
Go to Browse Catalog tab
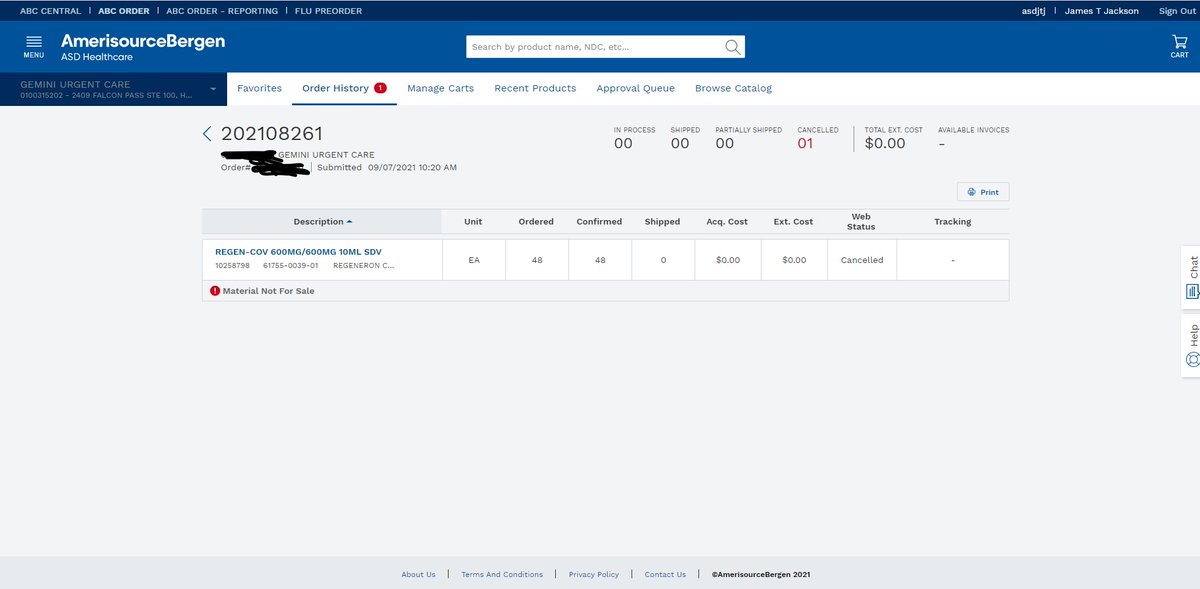tap(733, 88)
